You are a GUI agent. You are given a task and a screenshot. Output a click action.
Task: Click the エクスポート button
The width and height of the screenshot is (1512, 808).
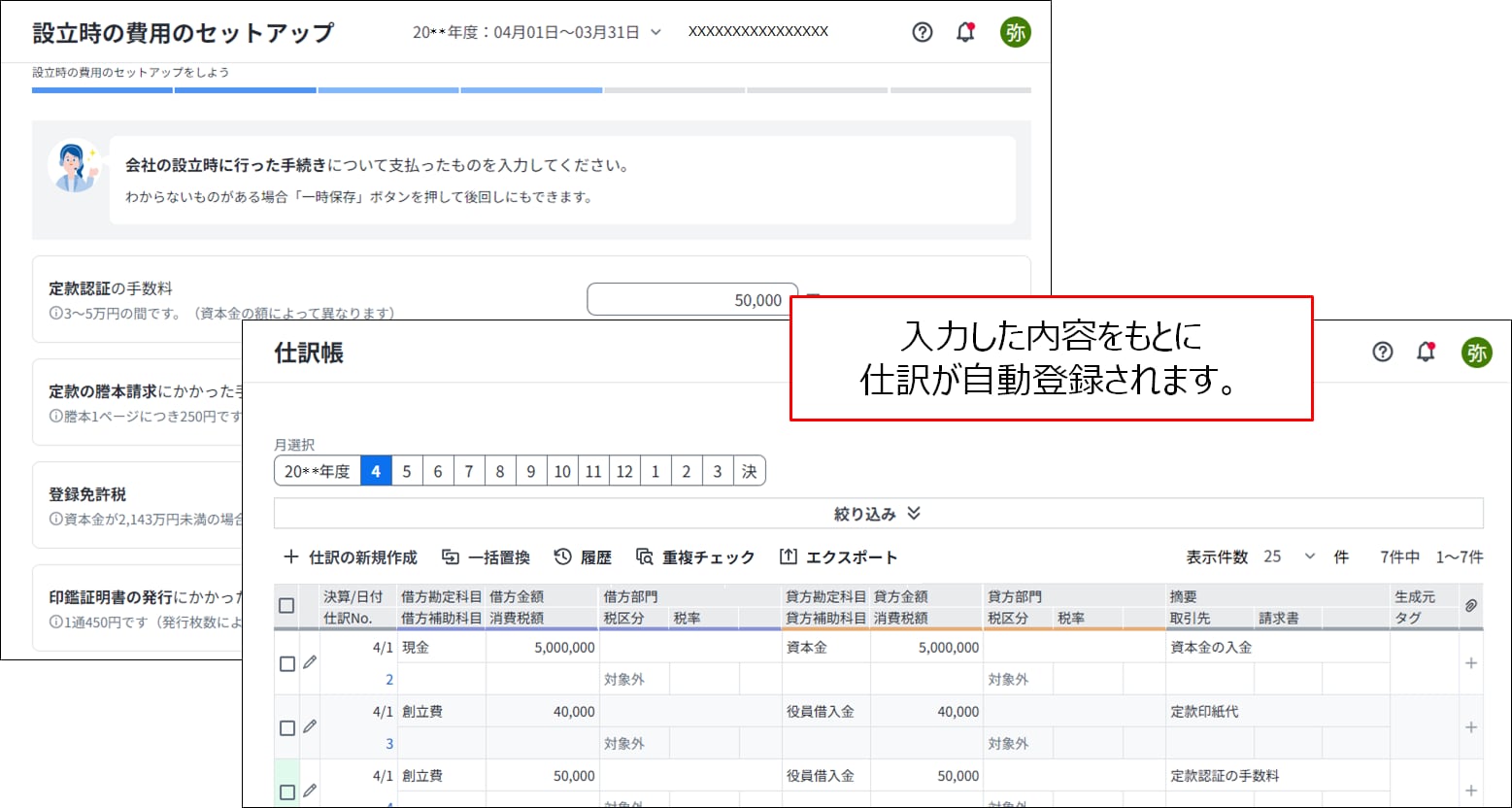coord(838,557)
